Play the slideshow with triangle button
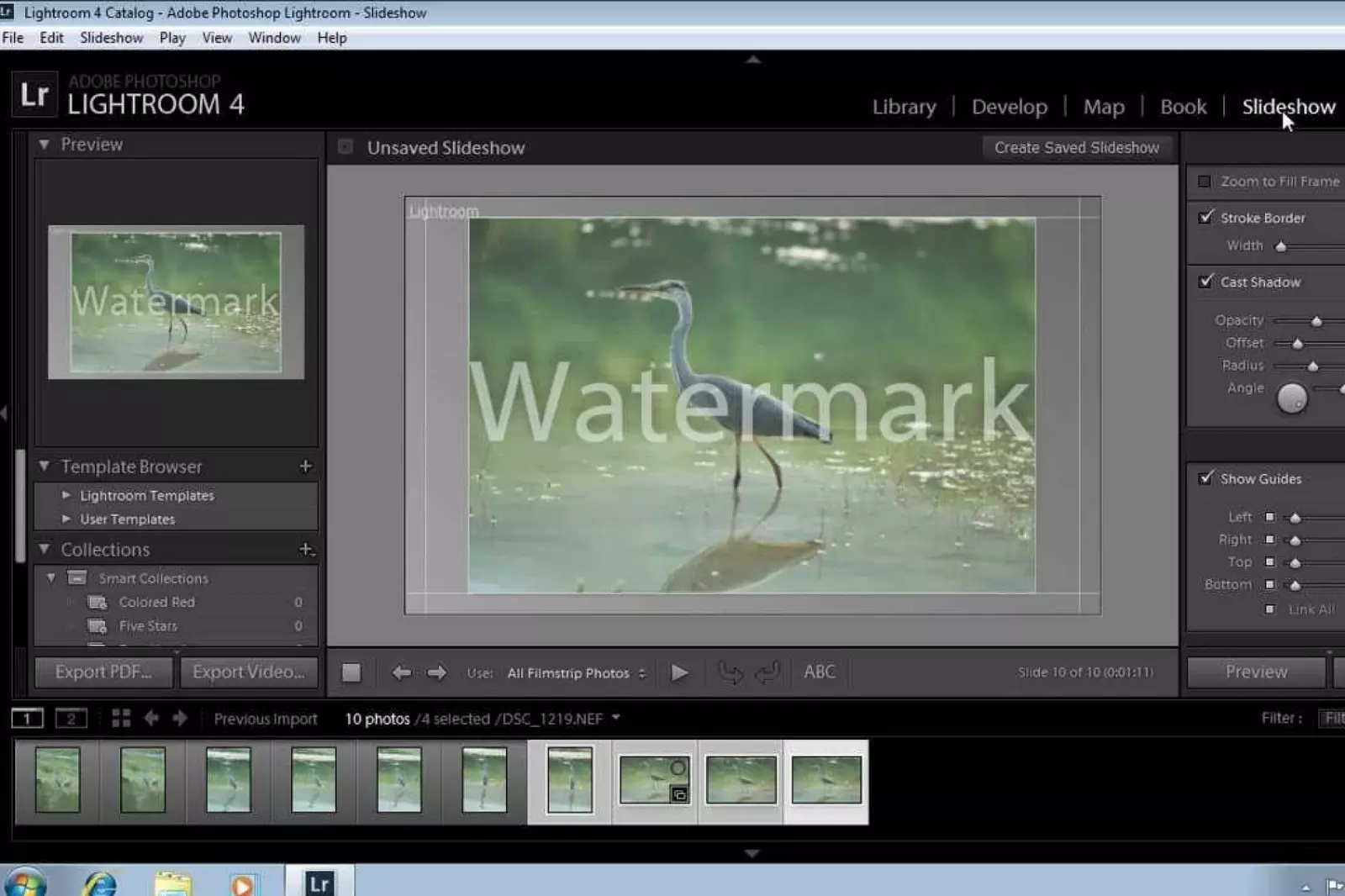 (x=679, y=672)
